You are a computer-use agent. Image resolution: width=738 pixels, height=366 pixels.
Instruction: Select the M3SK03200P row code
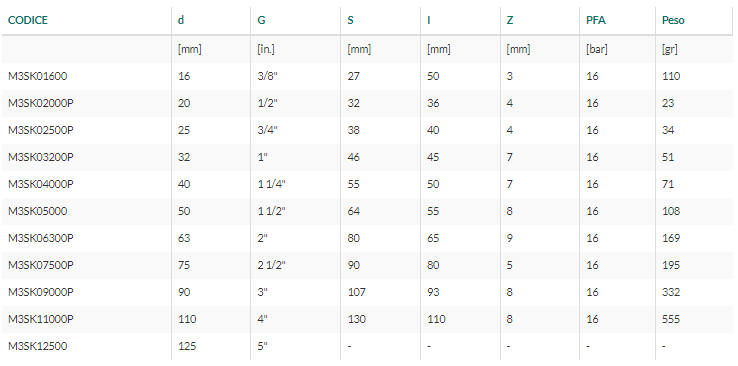(40, 157)
